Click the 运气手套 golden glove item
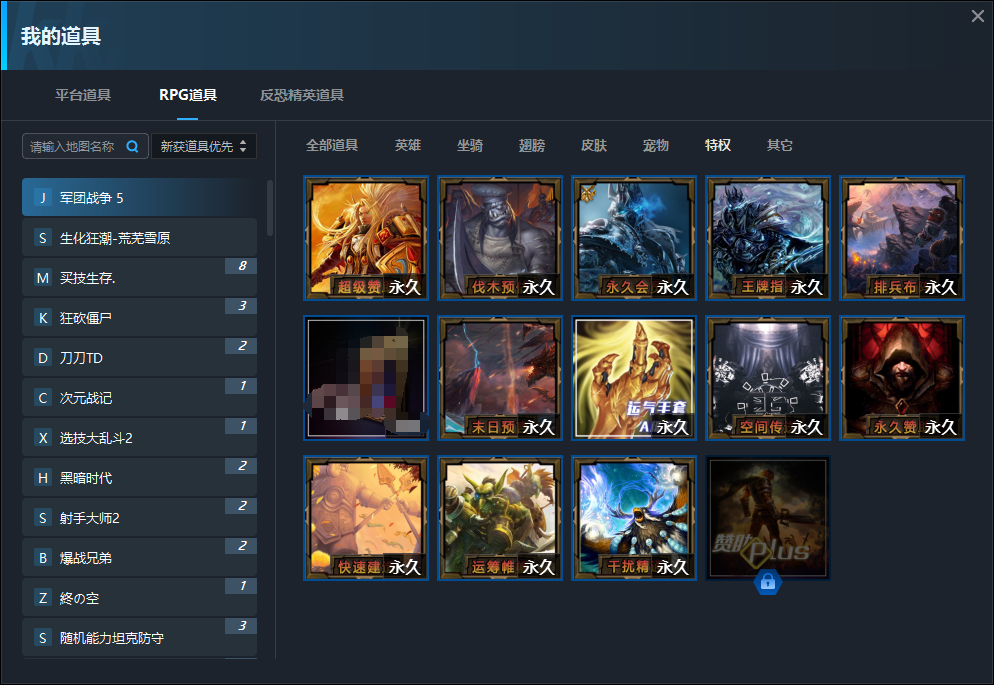 (634, 378)
